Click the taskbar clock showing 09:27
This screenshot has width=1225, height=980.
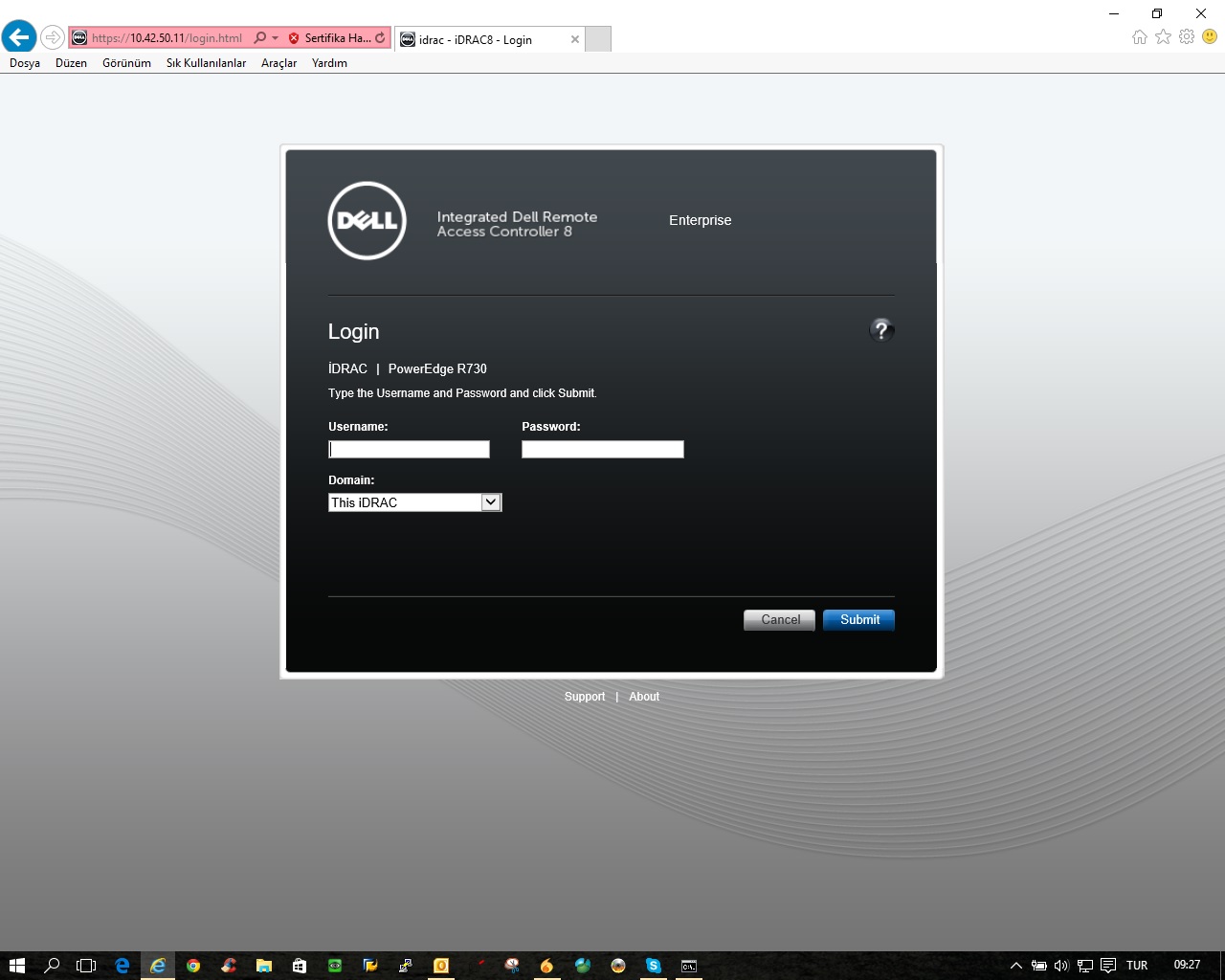click(x=1187, y=965)
